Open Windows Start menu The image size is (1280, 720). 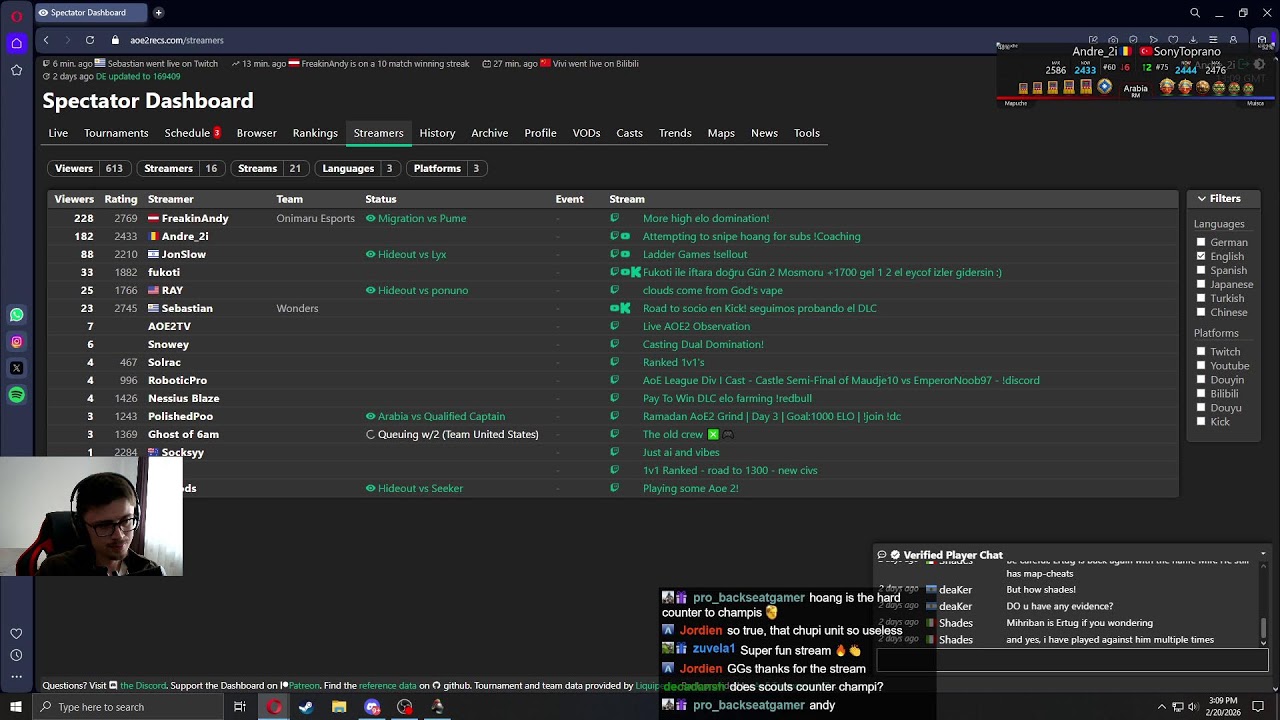(15, 707)
